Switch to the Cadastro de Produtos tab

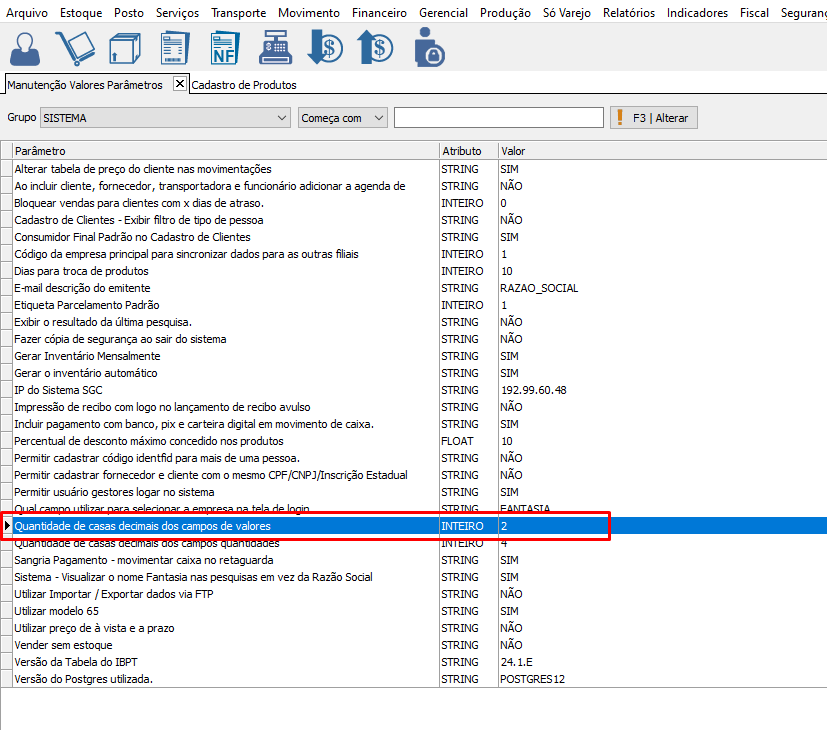pos(243,85)
